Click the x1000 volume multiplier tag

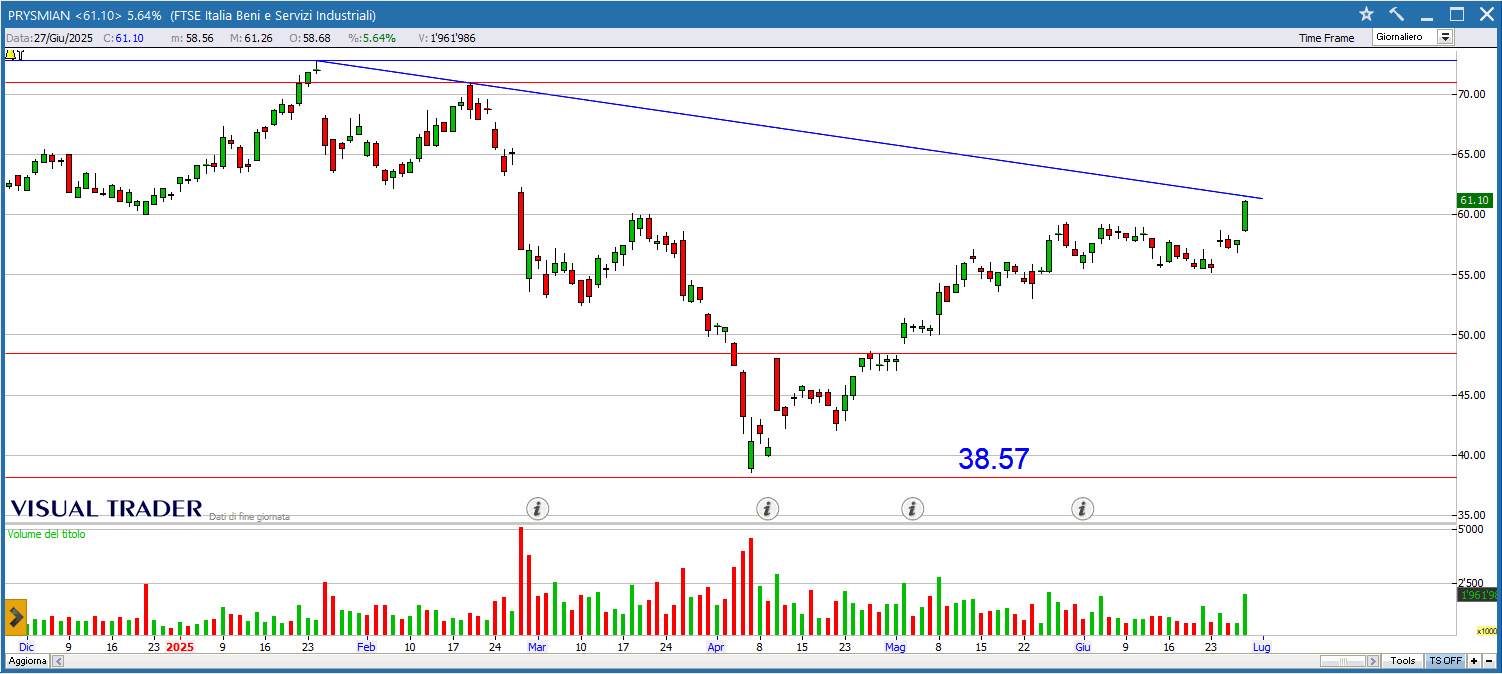coord(1487,631)
